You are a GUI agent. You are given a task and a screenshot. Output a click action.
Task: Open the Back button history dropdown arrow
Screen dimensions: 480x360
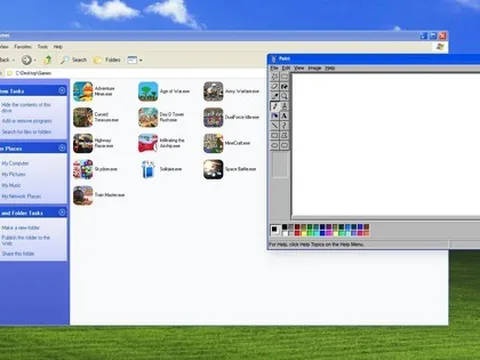[14, 60]
